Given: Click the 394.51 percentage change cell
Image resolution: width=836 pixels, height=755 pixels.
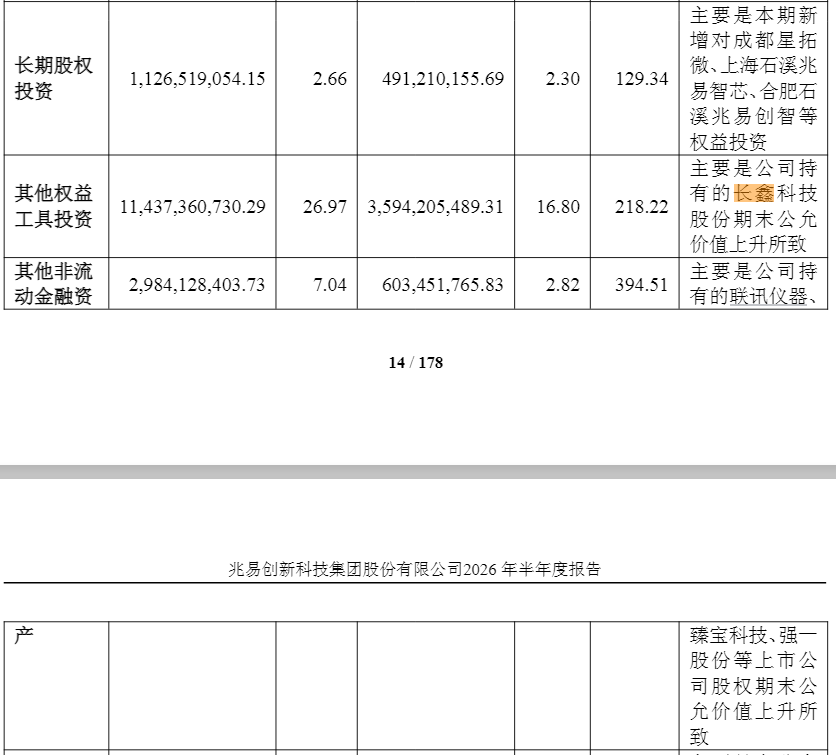Looking at the screenshot, I should [x=641, y=285].
